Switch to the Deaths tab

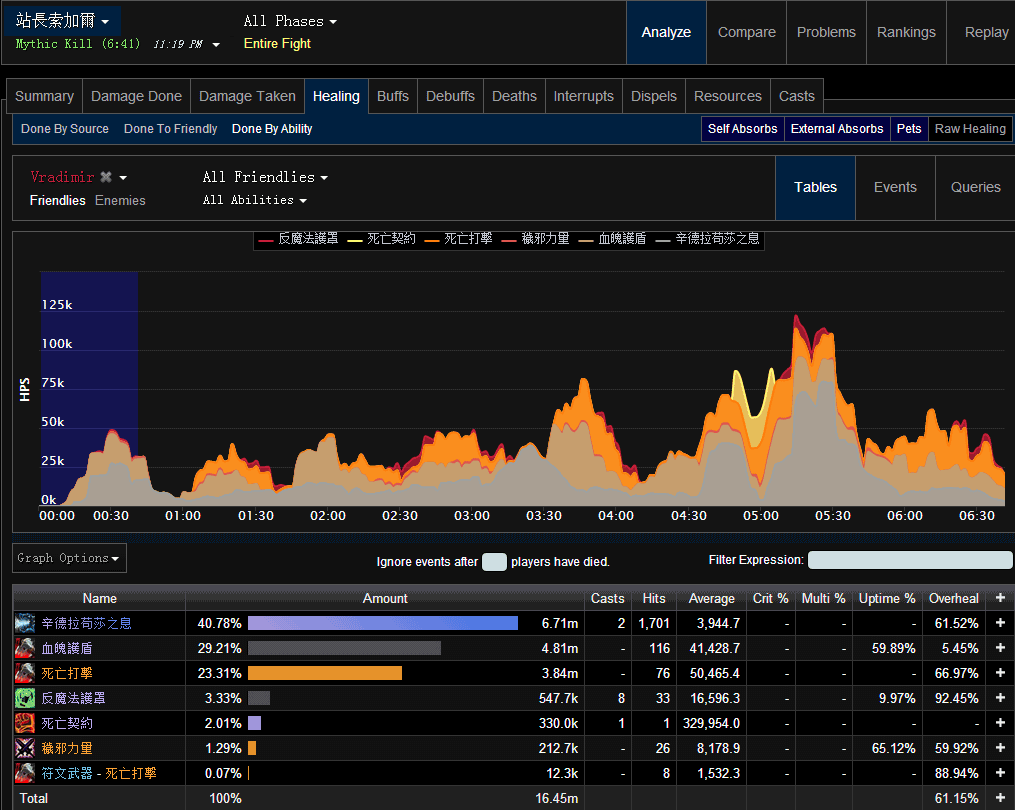(x=515, y=96)
